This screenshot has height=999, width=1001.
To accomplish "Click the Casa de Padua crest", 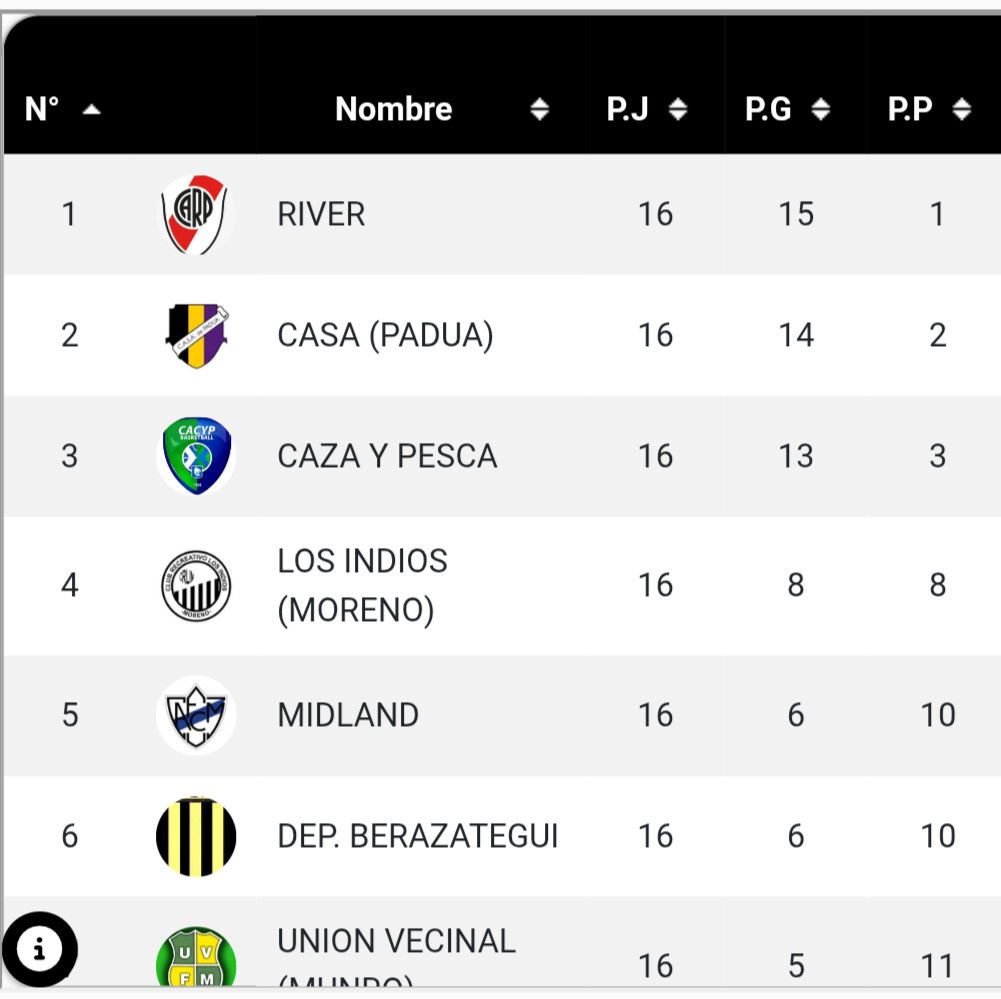I will [196, 335].
